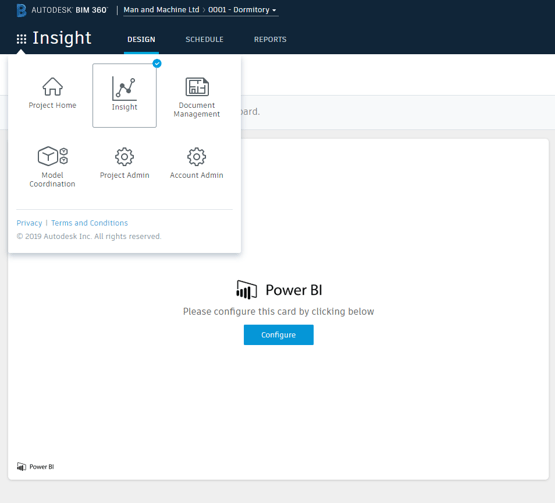Switch to the DESIGN tab
Viewport: 555px width, 503px height.
point(141,39)
